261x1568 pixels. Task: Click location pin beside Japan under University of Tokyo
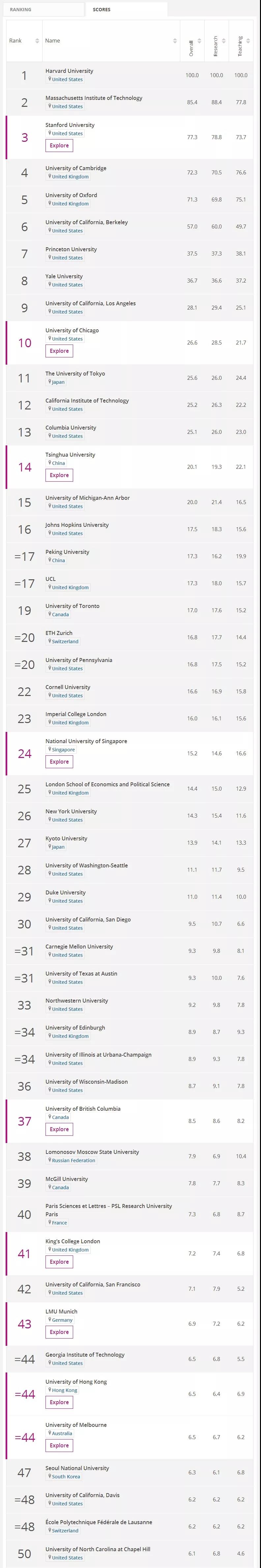pyautogui.click(x=50, y=382)
